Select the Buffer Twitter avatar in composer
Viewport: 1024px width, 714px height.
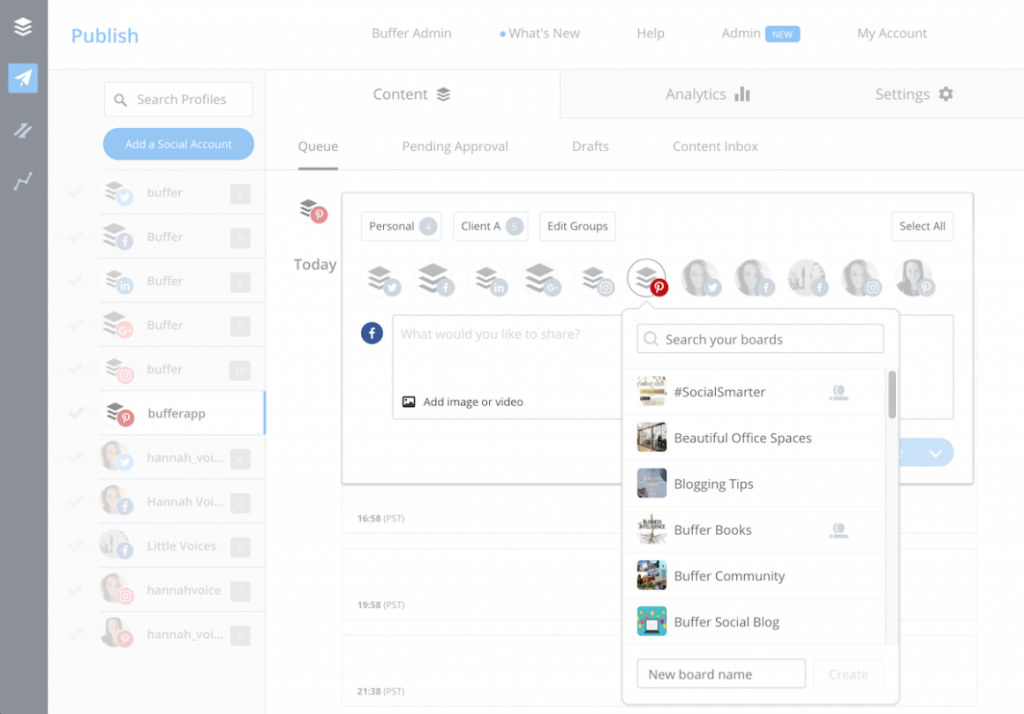point(383,279)
